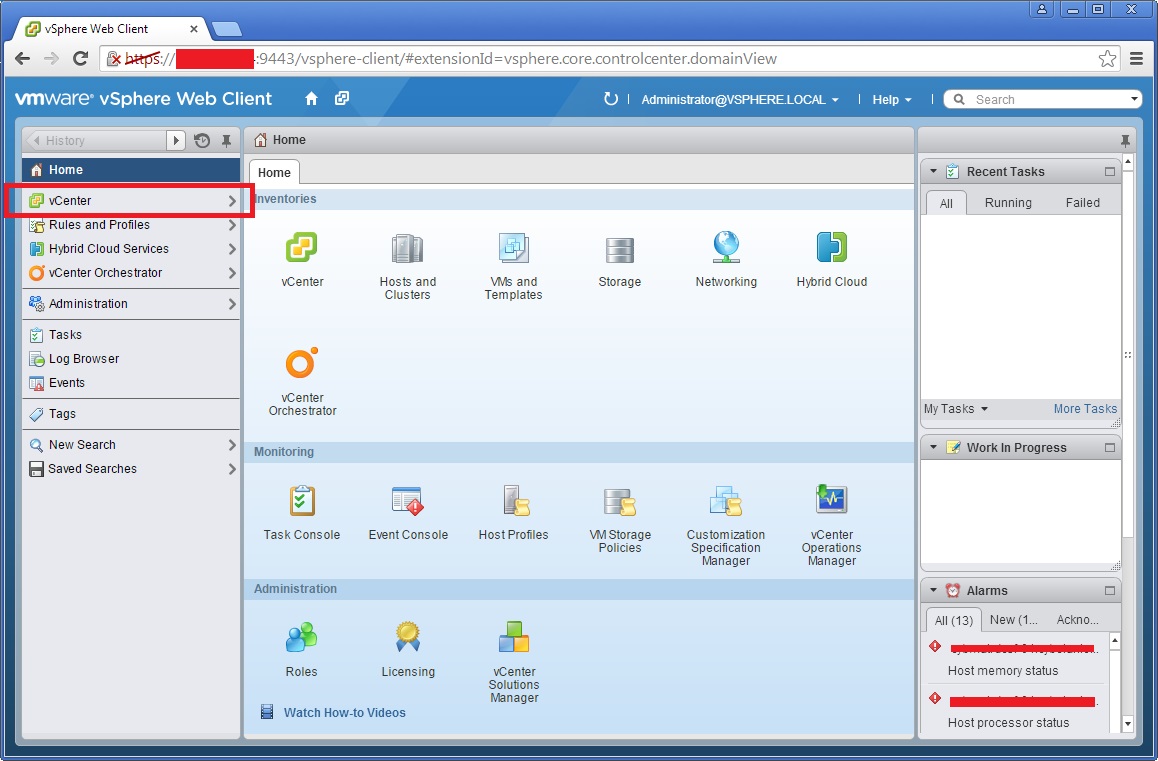Expand New Search chevron

(232, 445)
